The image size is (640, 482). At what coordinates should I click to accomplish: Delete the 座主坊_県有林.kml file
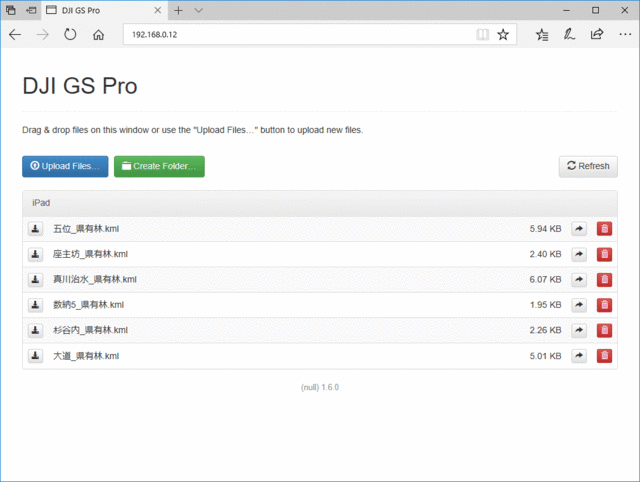(x=604, y=254)
